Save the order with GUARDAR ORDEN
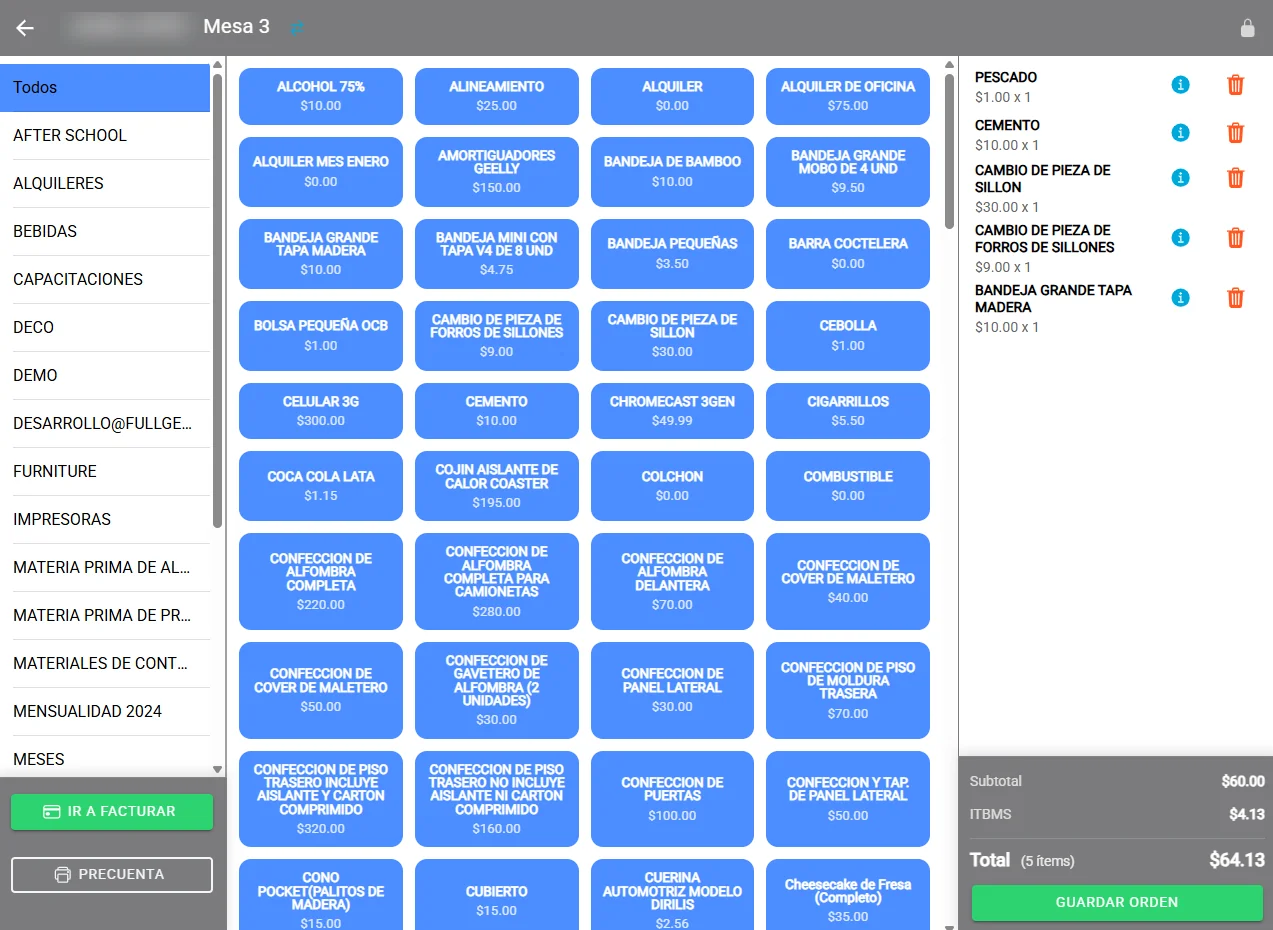Screen dimensions: 1273x930 coord(1117,903)
